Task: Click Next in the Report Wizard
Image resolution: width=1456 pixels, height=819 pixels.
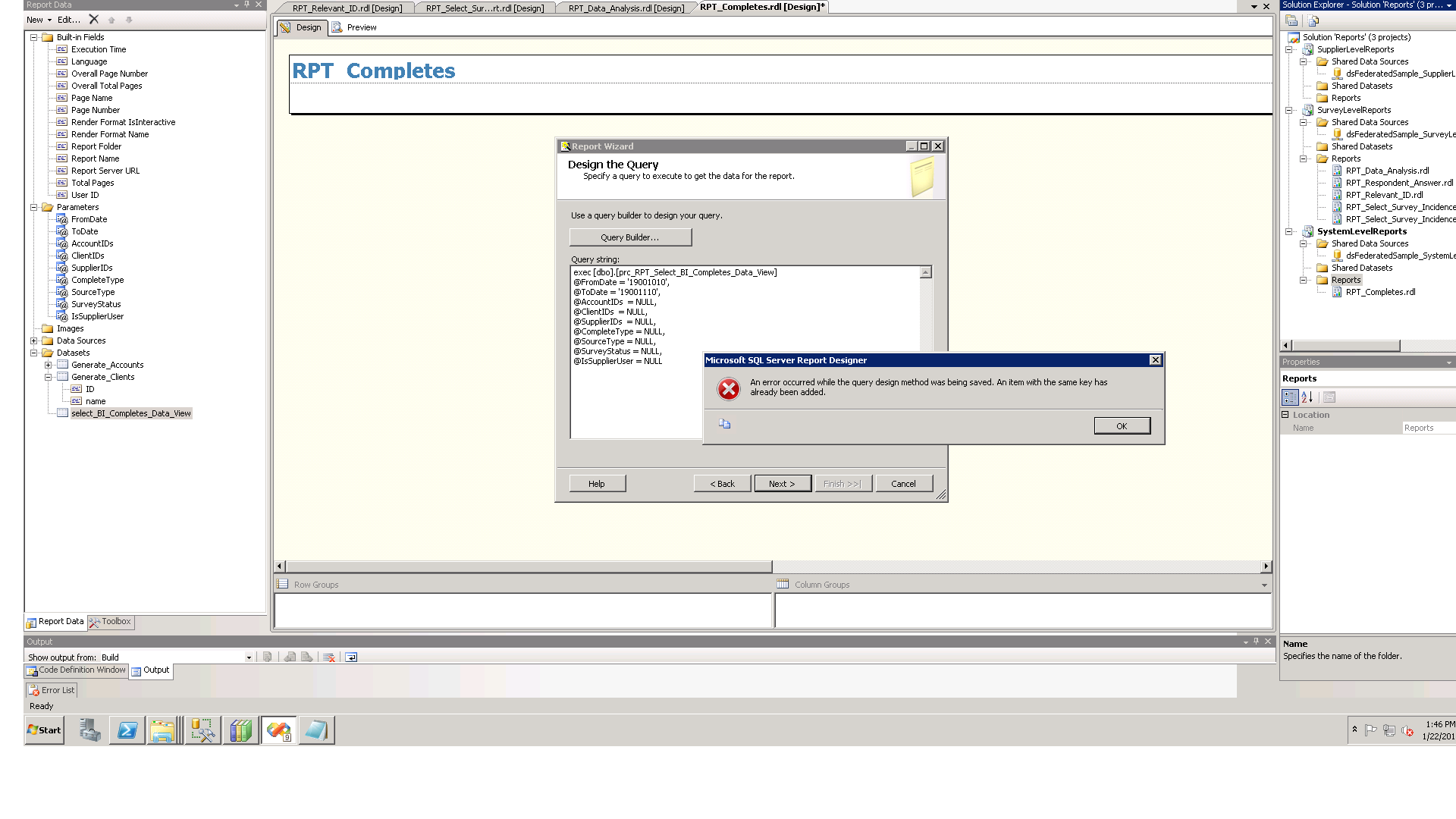Action: 783,484
